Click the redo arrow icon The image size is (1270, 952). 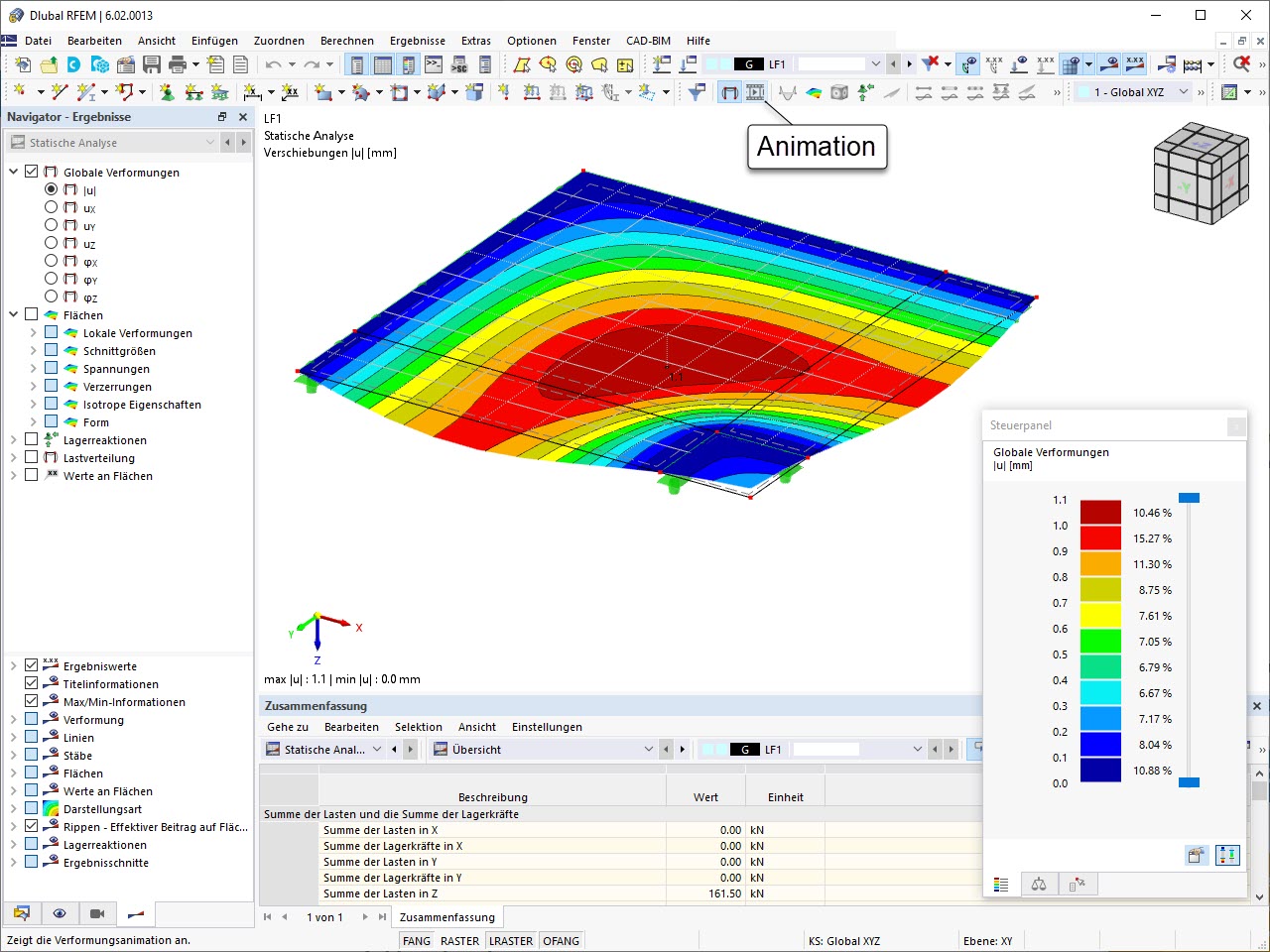pyautogui.click(x=312, y=64)
